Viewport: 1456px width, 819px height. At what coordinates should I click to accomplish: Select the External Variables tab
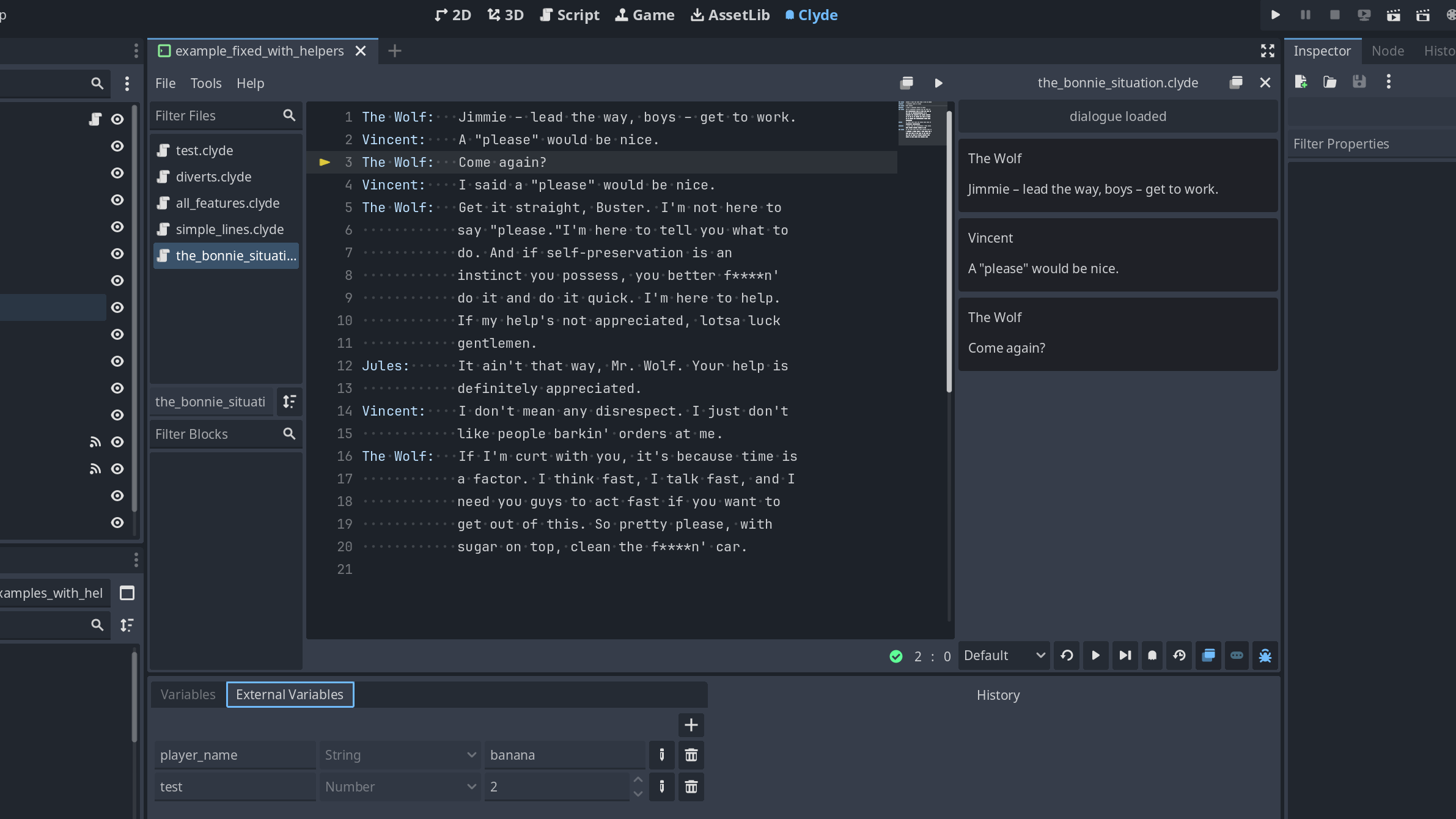click(290, 694)
